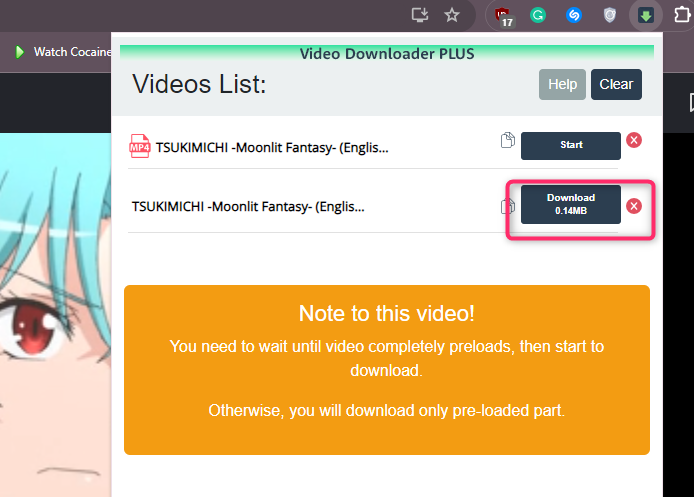
Task: Click the green play favicon on the tab
Action: click(x=19, y=52)
